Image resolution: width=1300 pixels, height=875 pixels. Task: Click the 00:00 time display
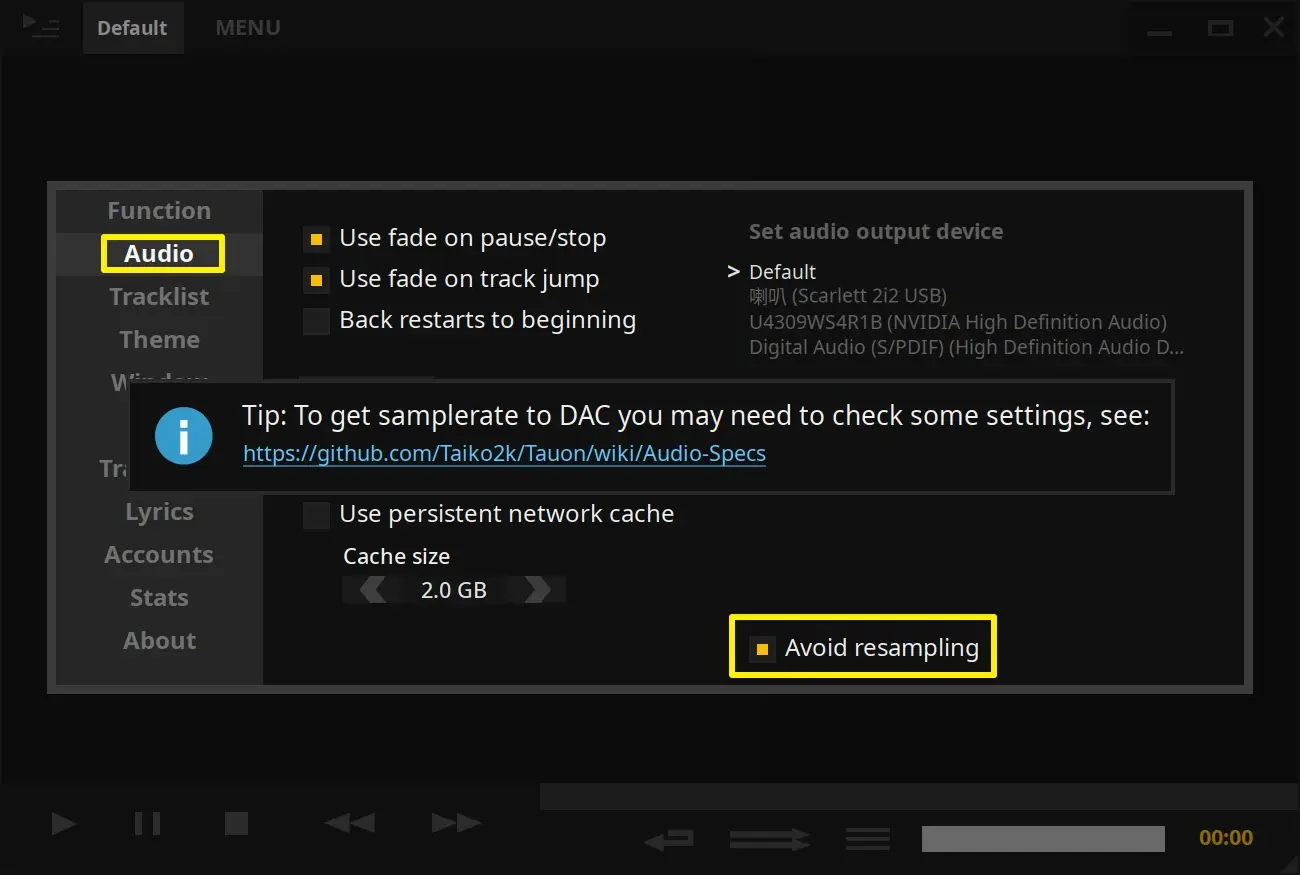[1225, 839]
